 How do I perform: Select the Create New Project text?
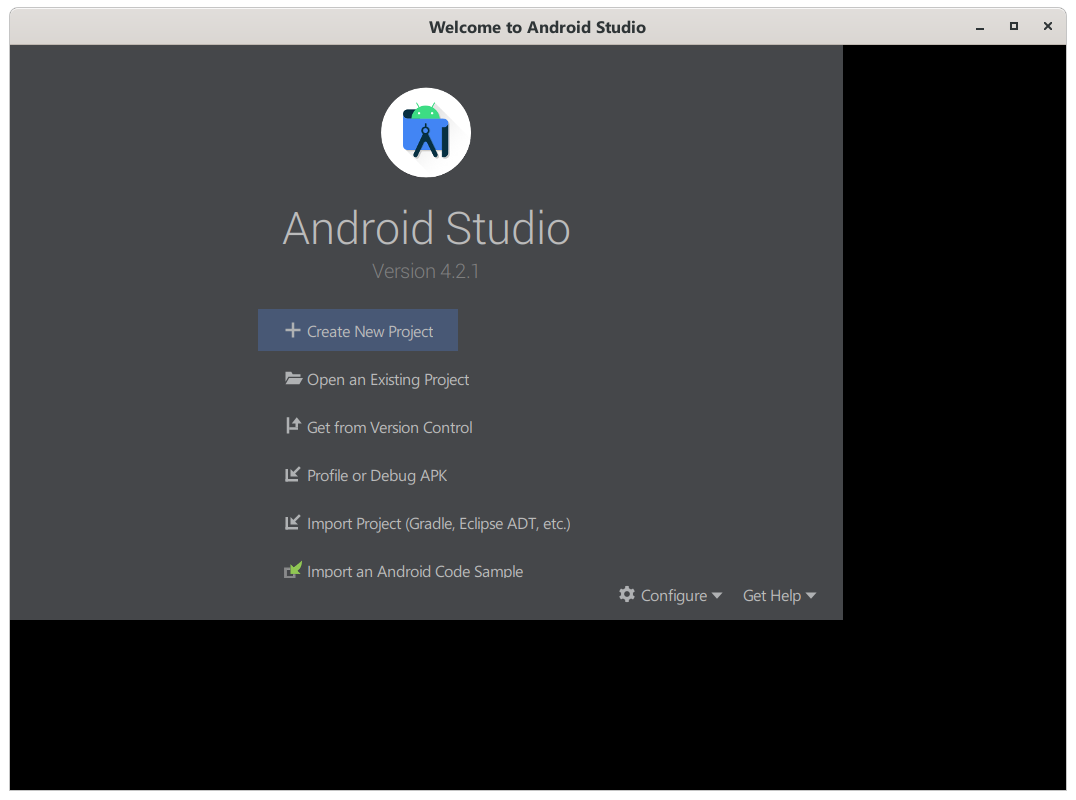pyautogui.click(x=370, y=331)
